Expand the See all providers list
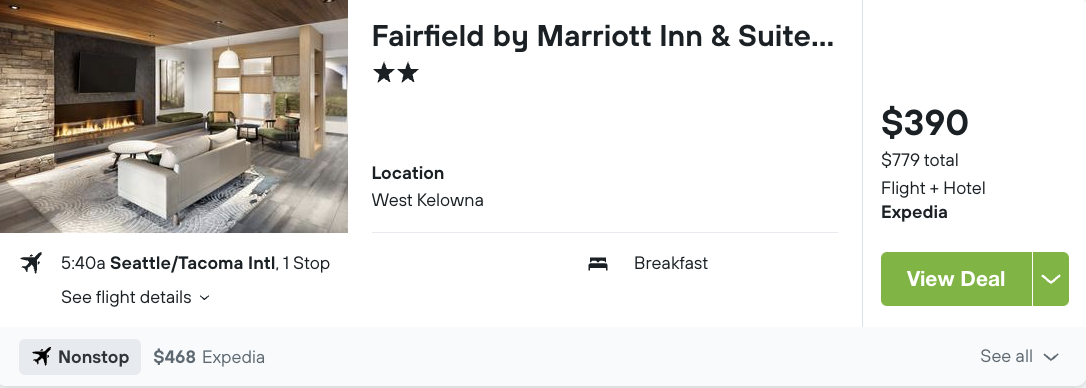1086x388 pixels. (1020, 356)
